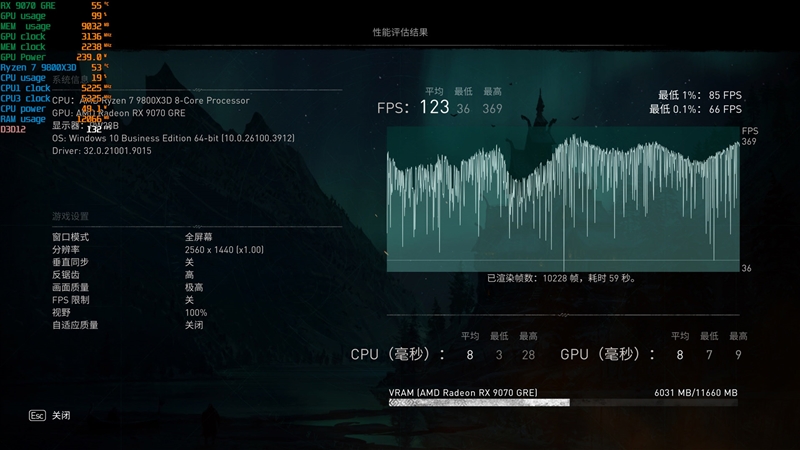Click the RX 9070 GRE overlay temperature
Viewport: 800px width, 450px height.
[x=96, y=5]
